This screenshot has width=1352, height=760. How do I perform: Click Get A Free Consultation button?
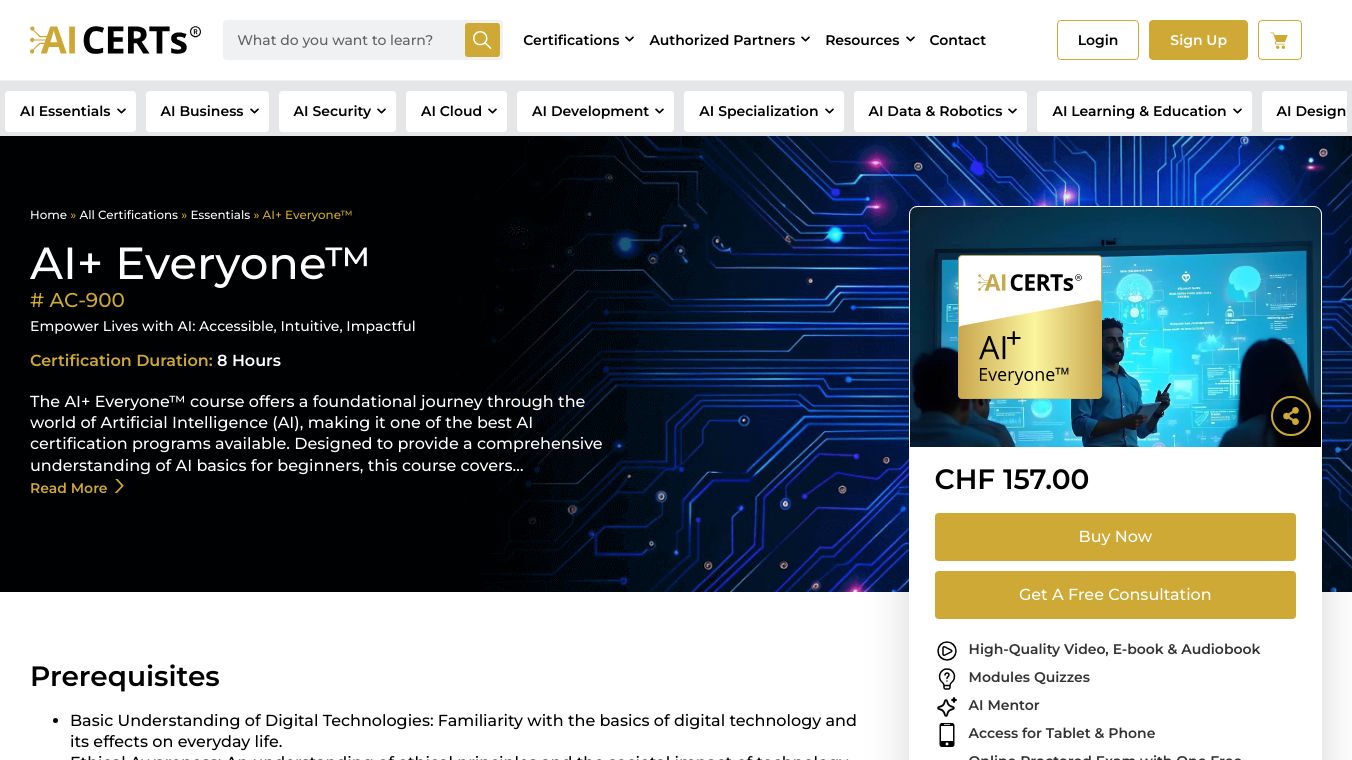tap(1115, 595)
